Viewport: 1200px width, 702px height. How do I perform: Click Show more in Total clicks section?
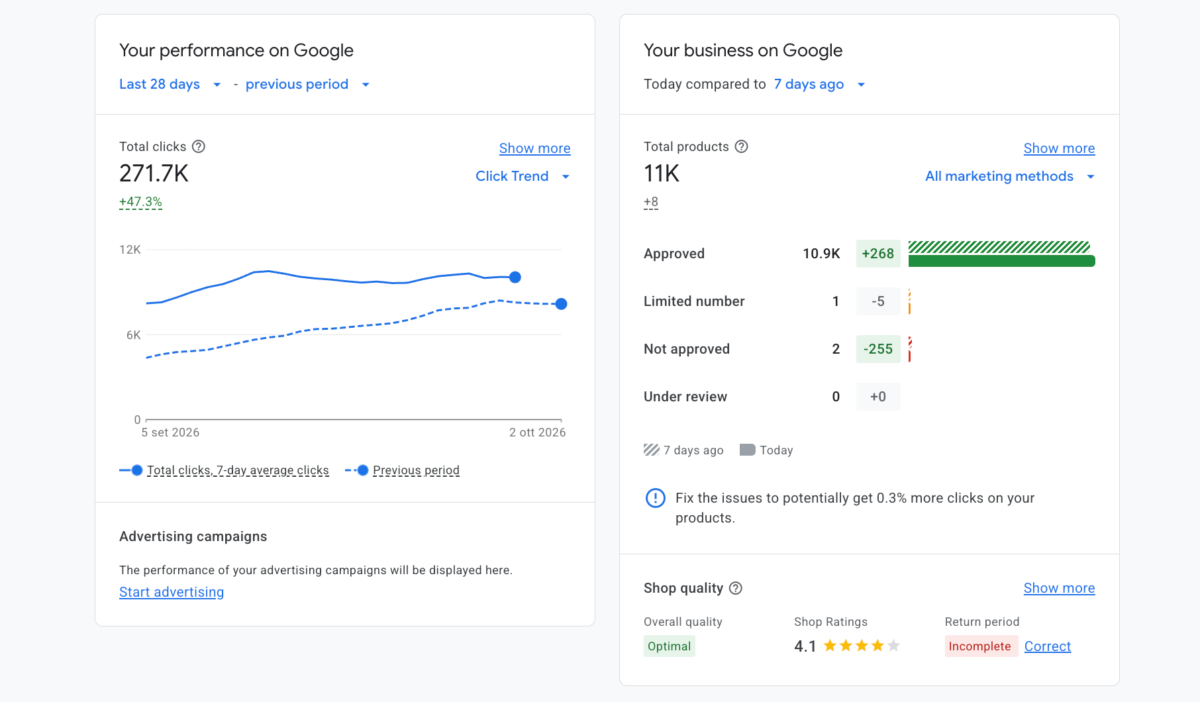pyautogui.click(x=535, y=148)
